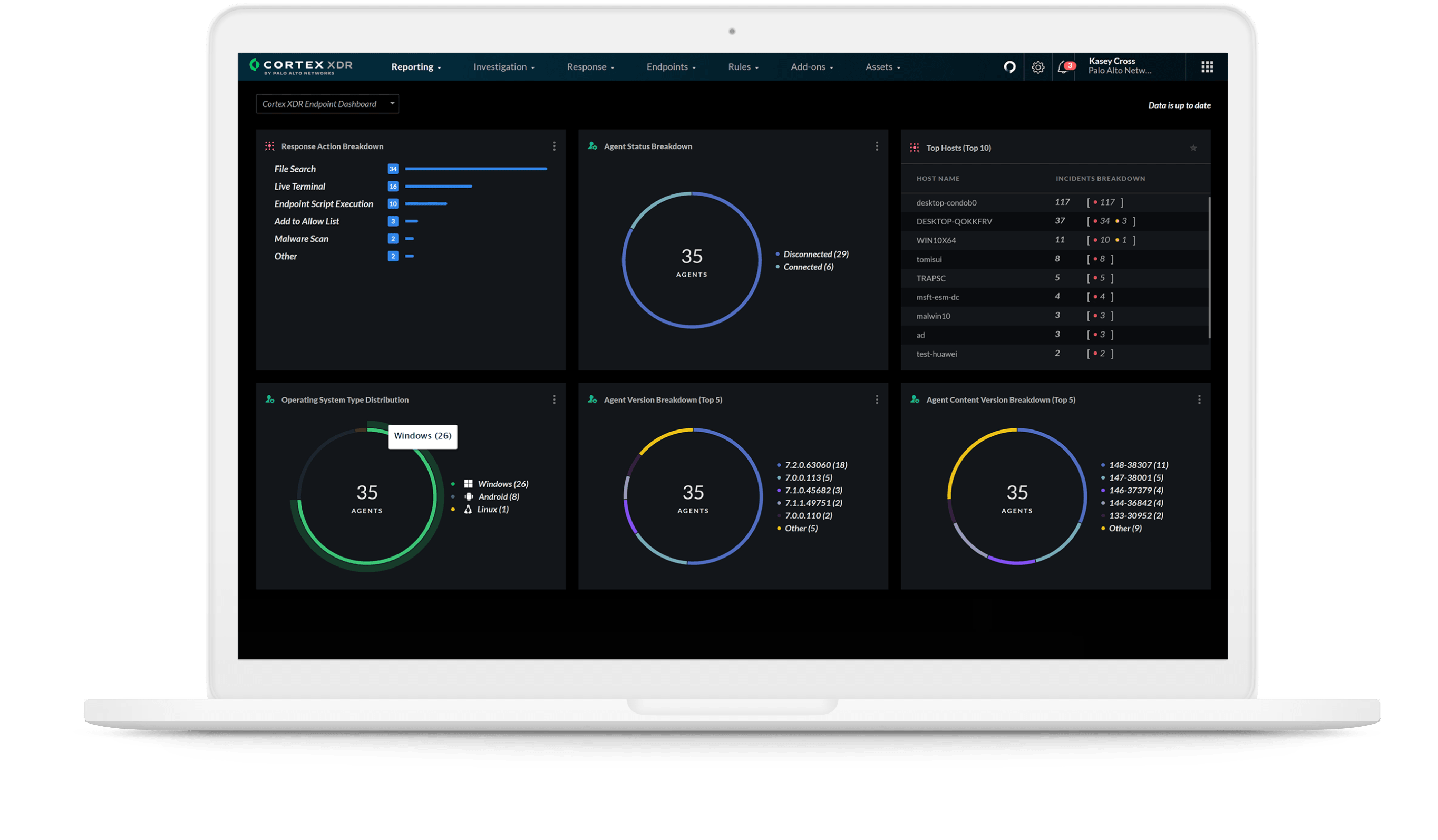Expand the Assets dropdown menu
The width and height of the screenshot is (1438, 840).
[882, 67]
